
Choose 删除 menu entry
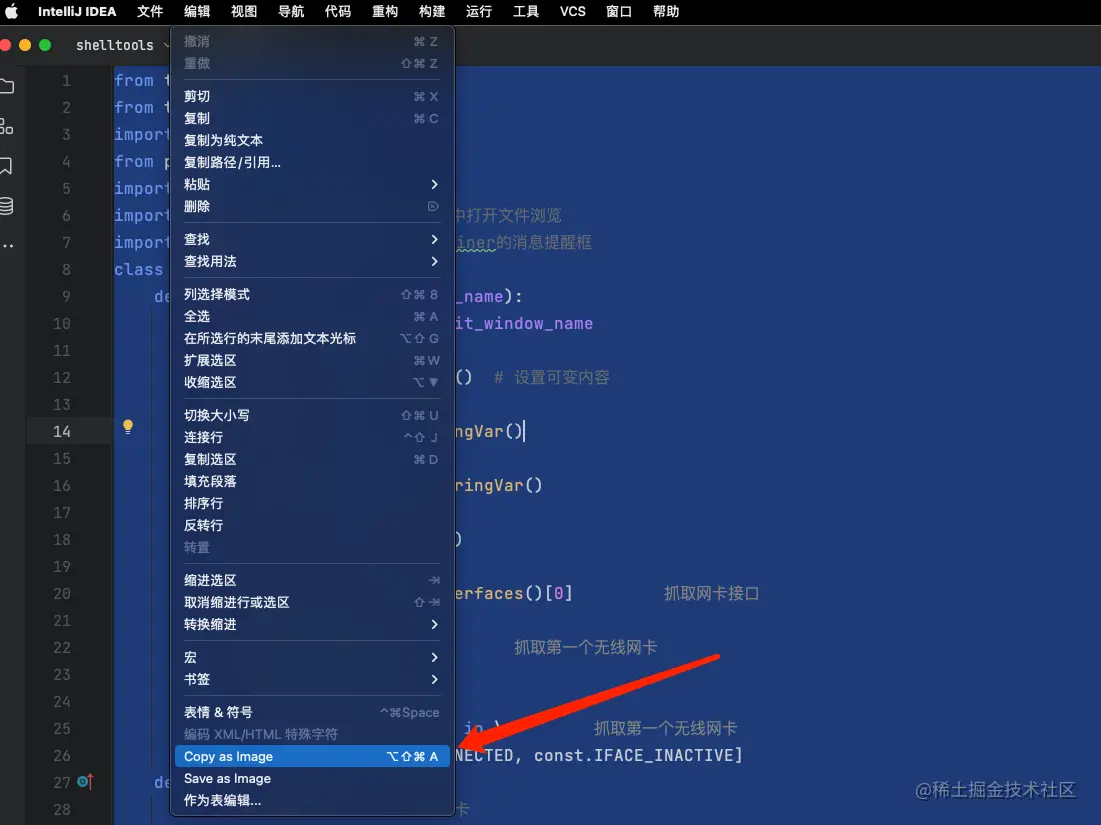[312, 206]
